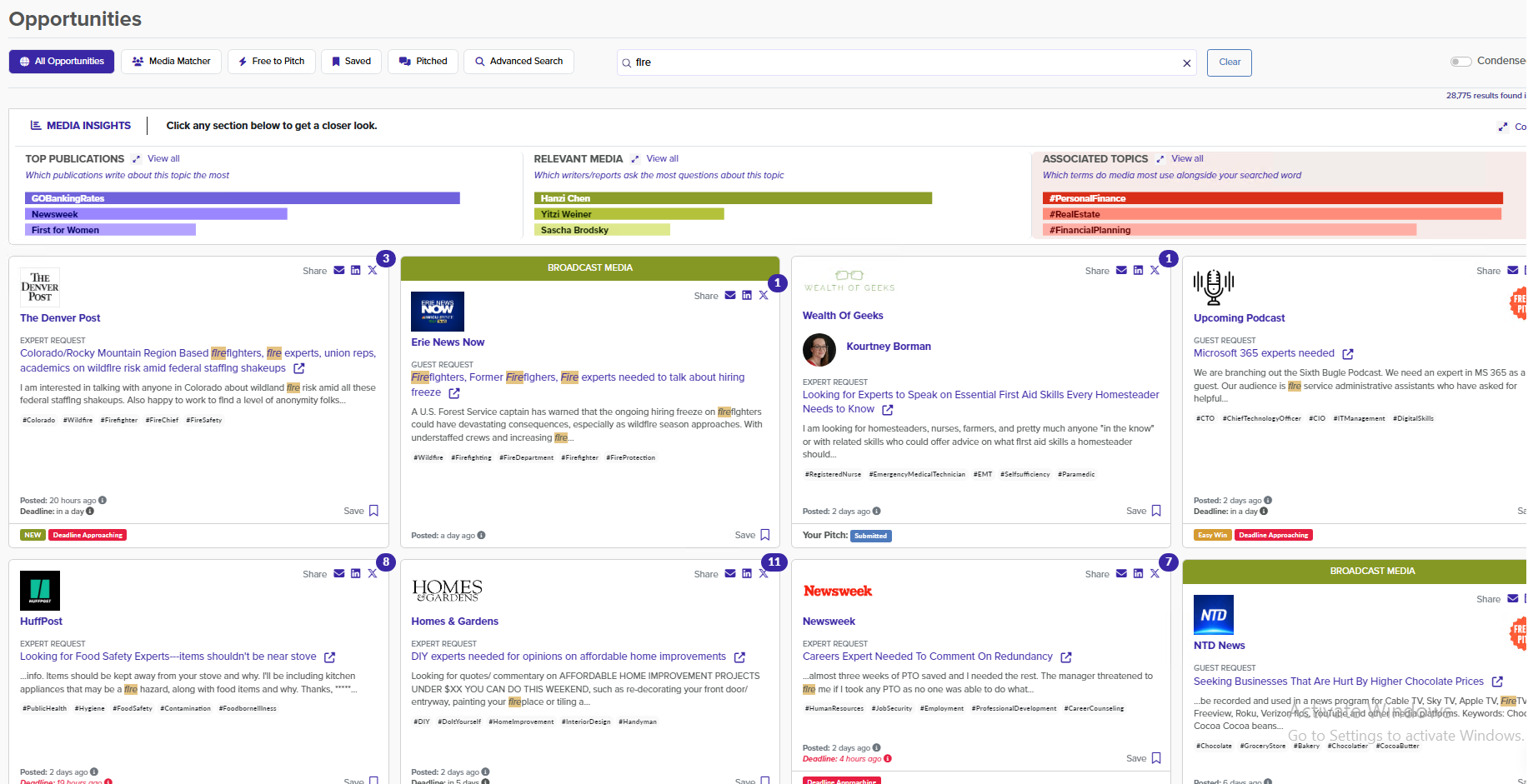Share Wealth Of Geeks request on X

click(1155, 271)
